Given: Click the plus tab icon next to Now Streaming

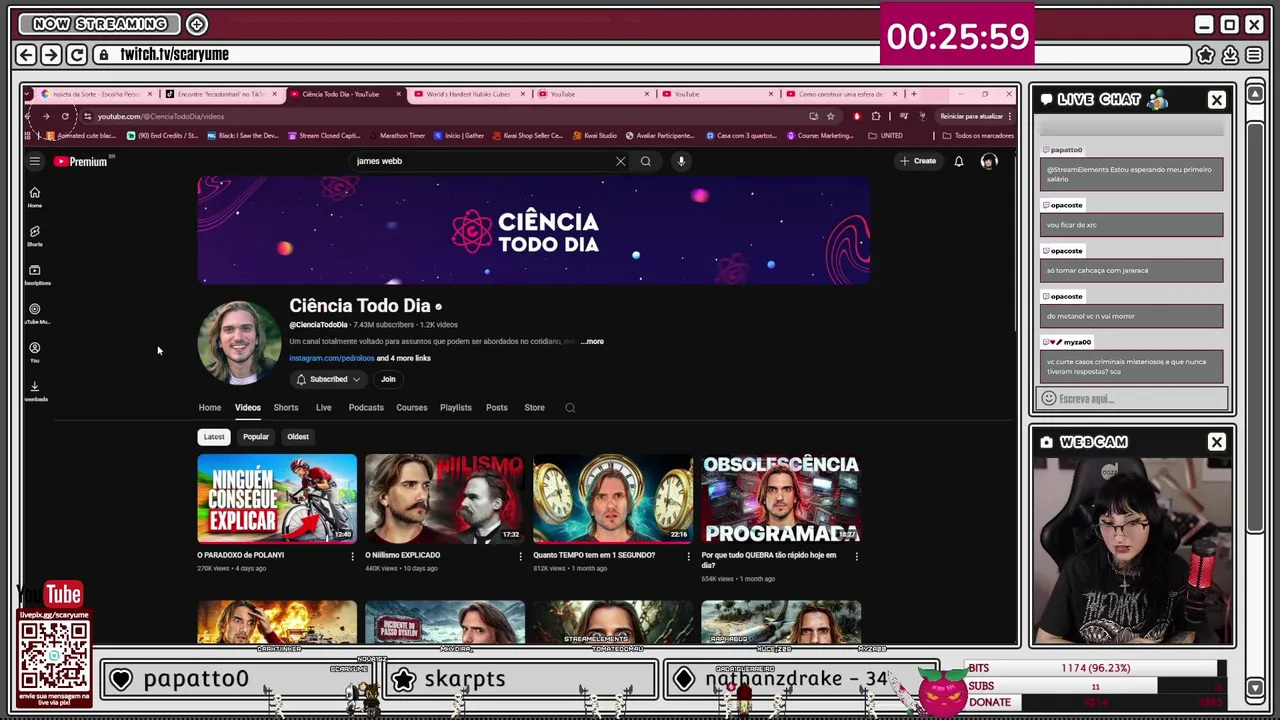Looking at the screenshot, I should coord(197,24).
